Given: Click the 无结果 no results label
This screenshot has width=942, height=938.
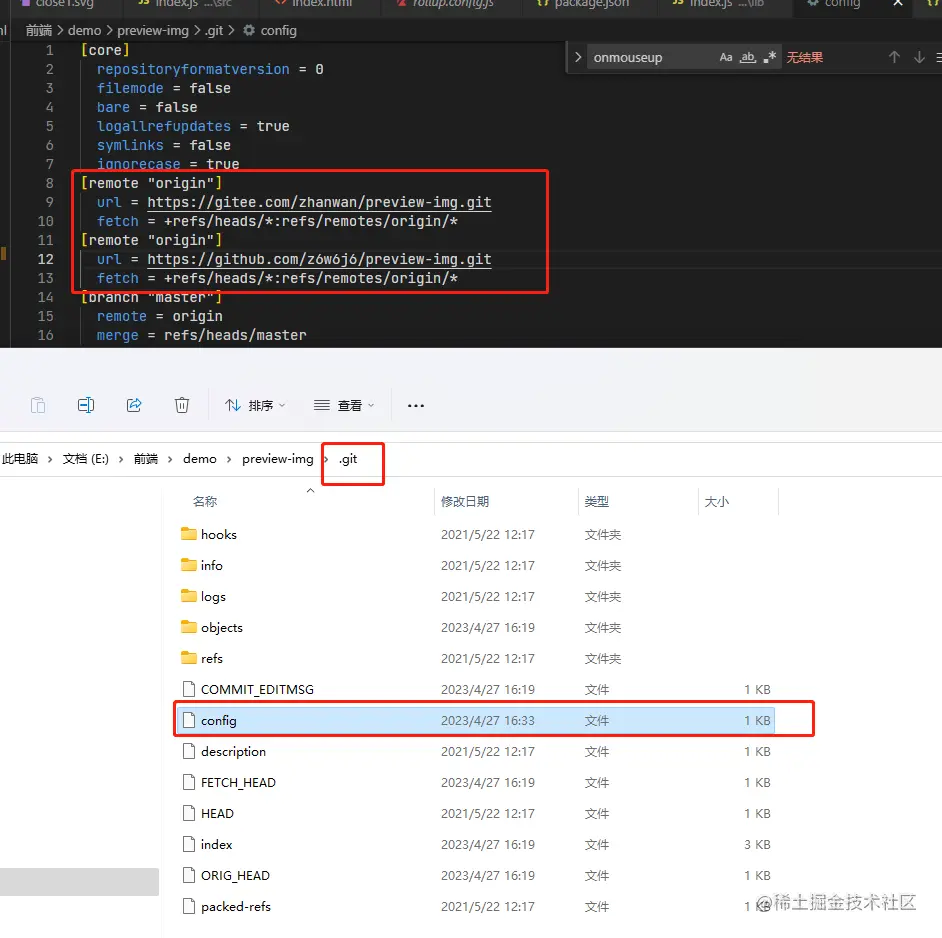Looking at the screenshot, I should pos(804,58).
